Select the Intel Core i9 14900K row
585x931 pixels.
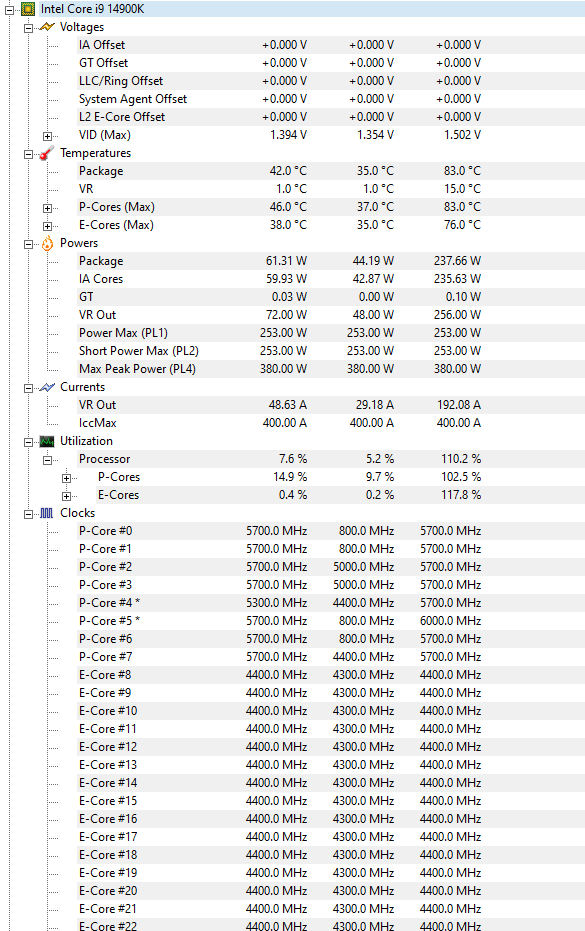coord(312,9)
